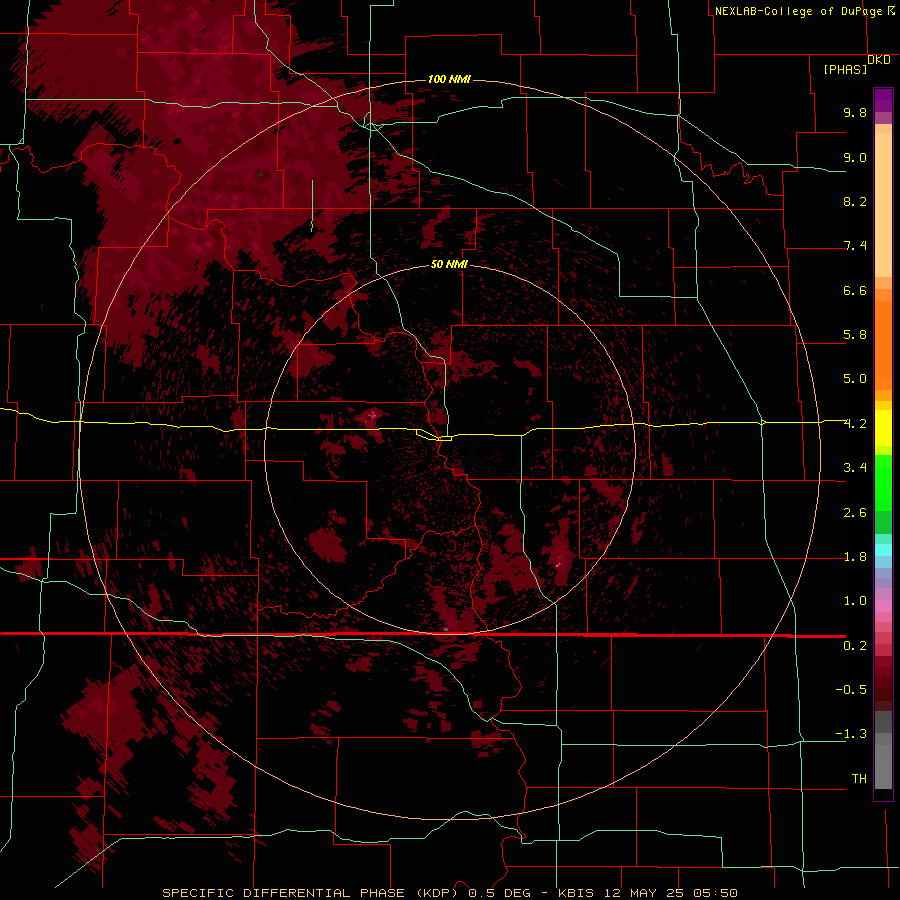Click the 9.0 scale label
This screenshot has width=900, height=900.
[855, 157]
